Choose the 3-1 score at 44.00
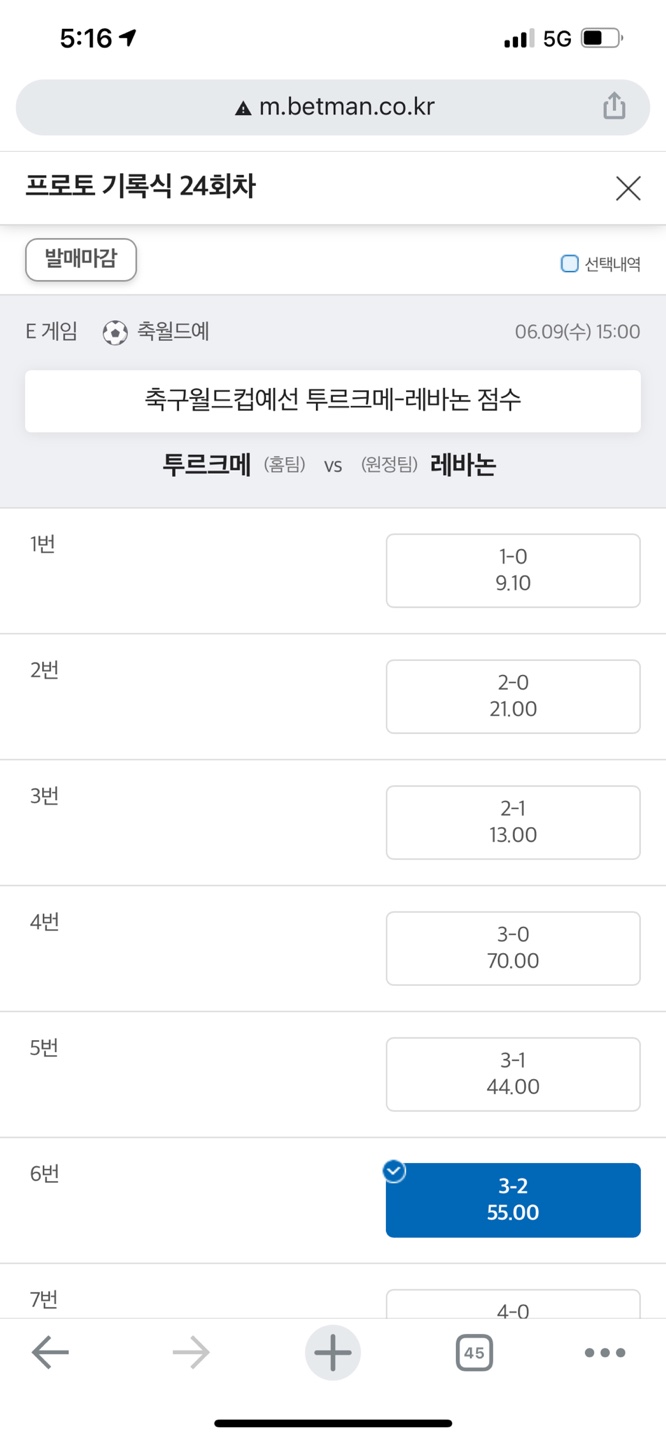The image size is (666, 1440). (513, 1074)
